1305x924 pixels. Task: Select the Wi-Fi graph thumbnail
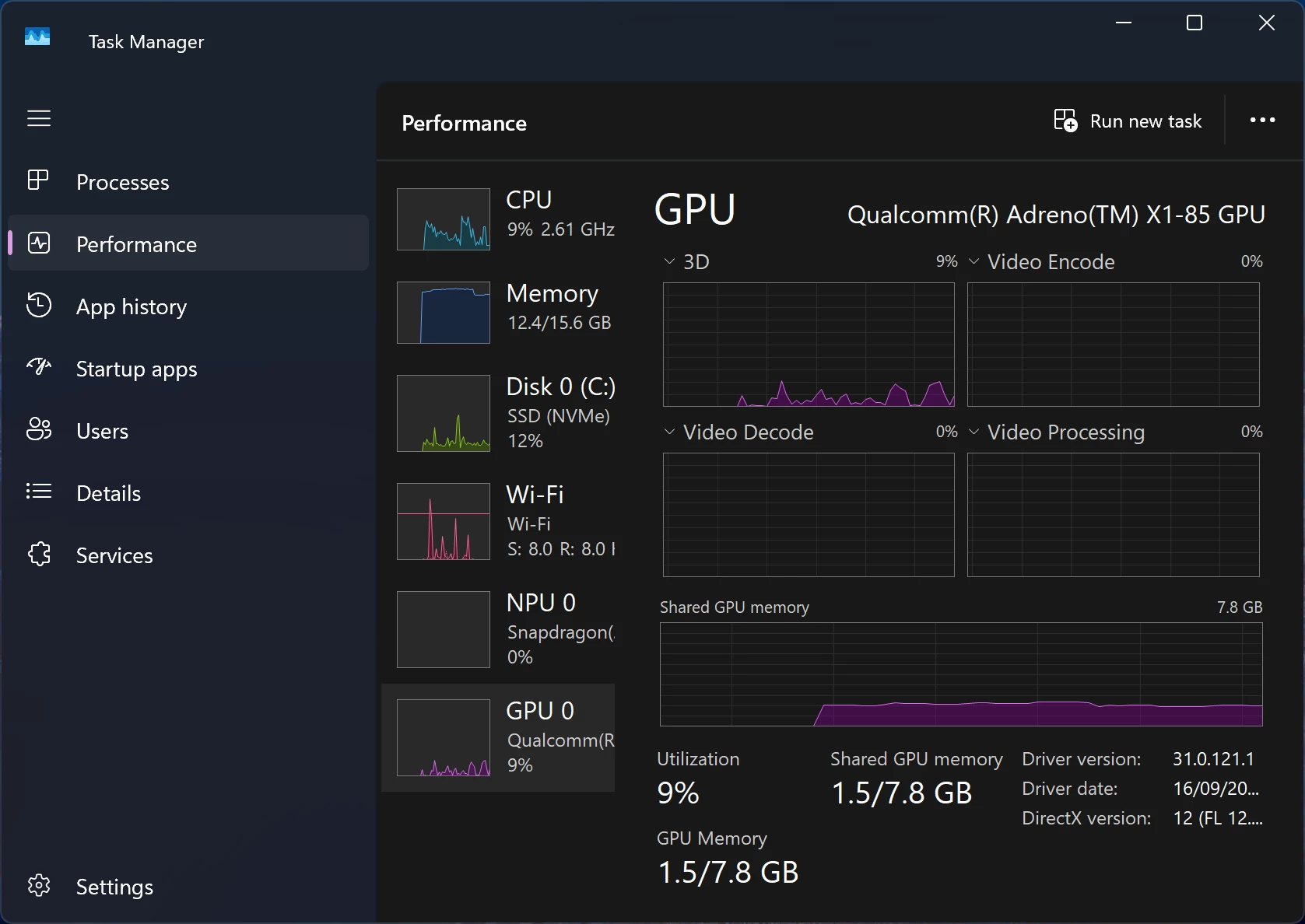pos(444,521)
